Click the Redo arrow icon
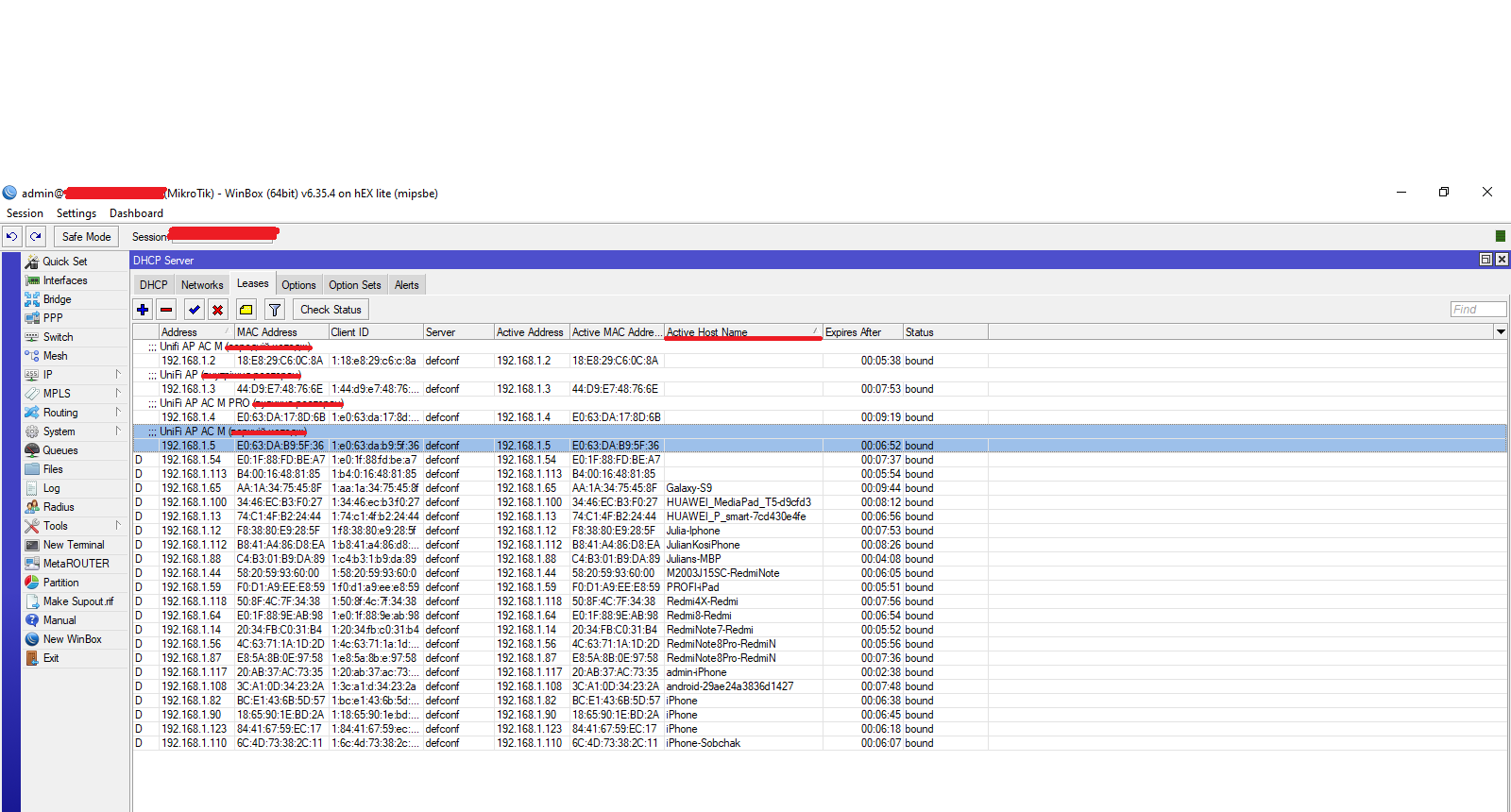 click(35, 237)
